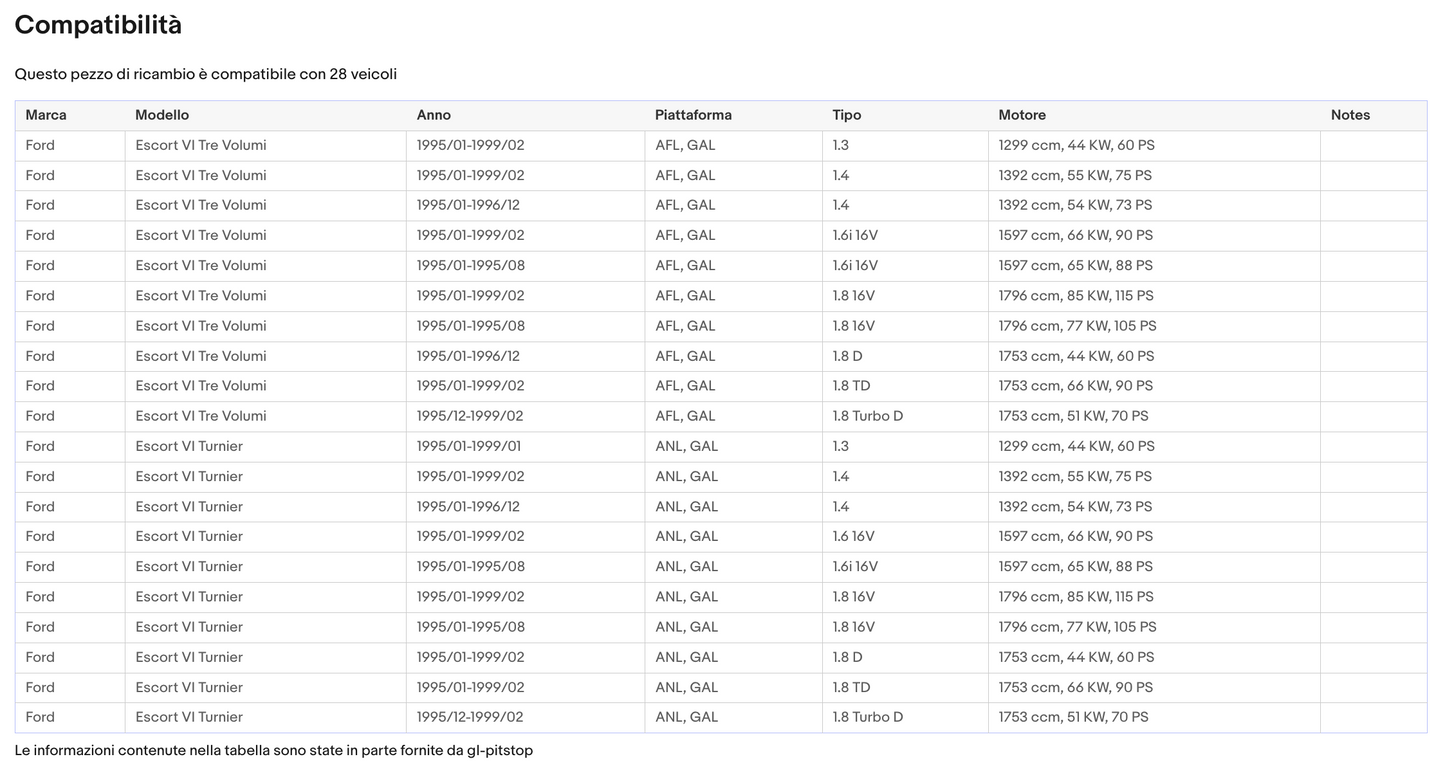Select "1392 ccm, 55 KW, 75 PS" in Turnier row
The width and height of the screenshot is (1445, 777).
[1075, 476]
